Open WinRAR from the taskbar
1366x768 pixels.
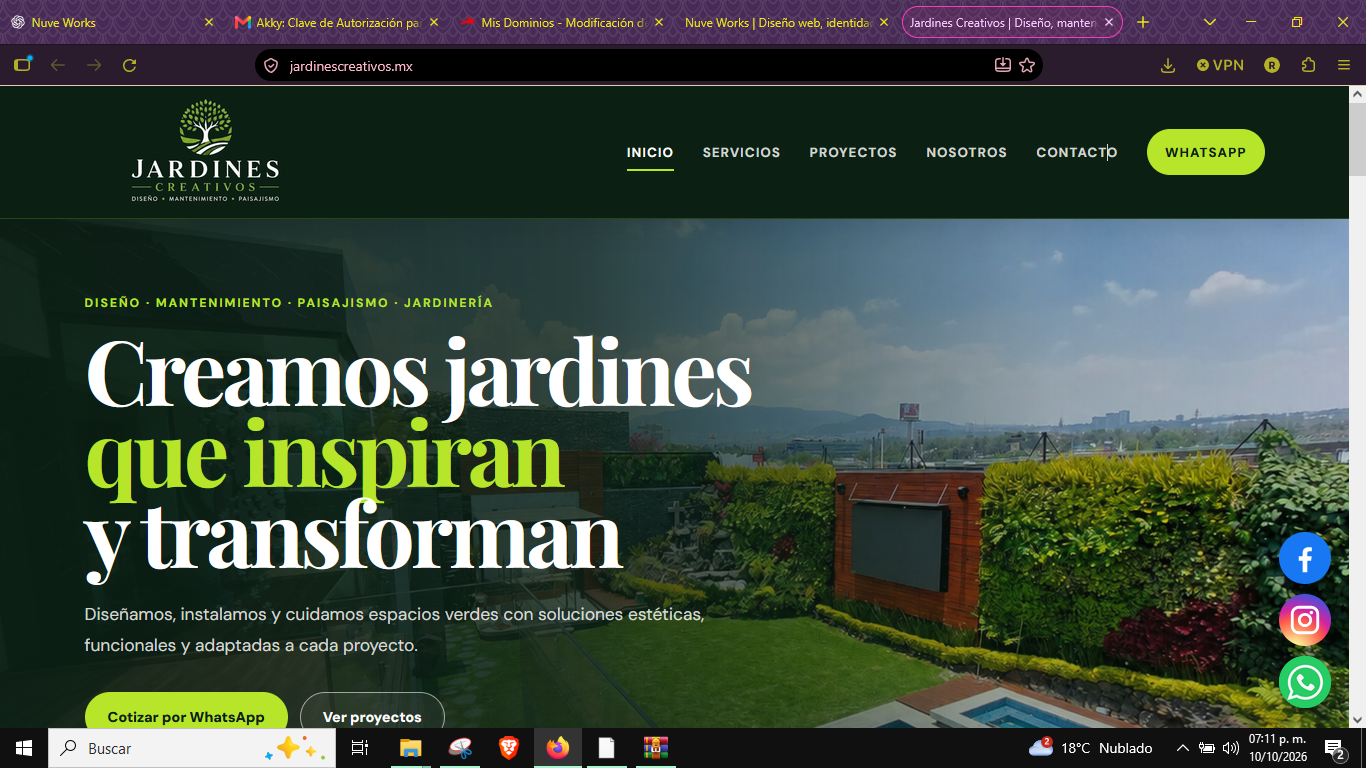[655, 748]
